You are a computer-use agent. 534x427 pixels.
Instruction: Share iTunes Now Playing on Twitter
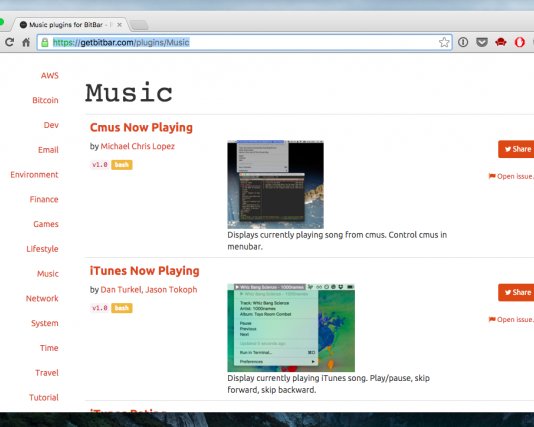point(516,292)
